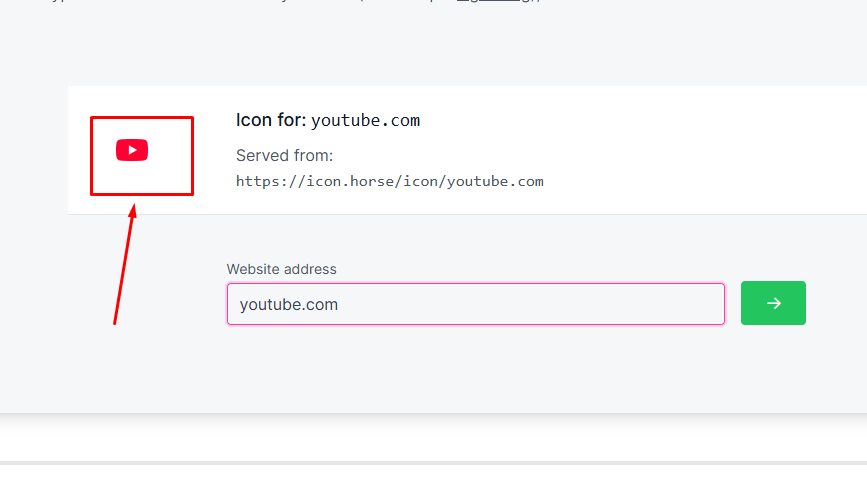Submit address with the green arrow button
This screenshot has height=486, width=867.
(773, 303)
